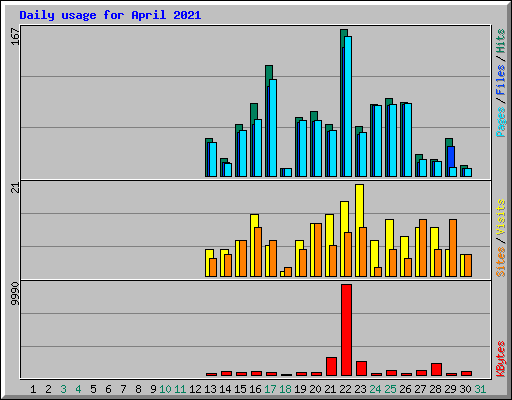Click the 9990 KBytes axis label

click(x=15, y=294)
